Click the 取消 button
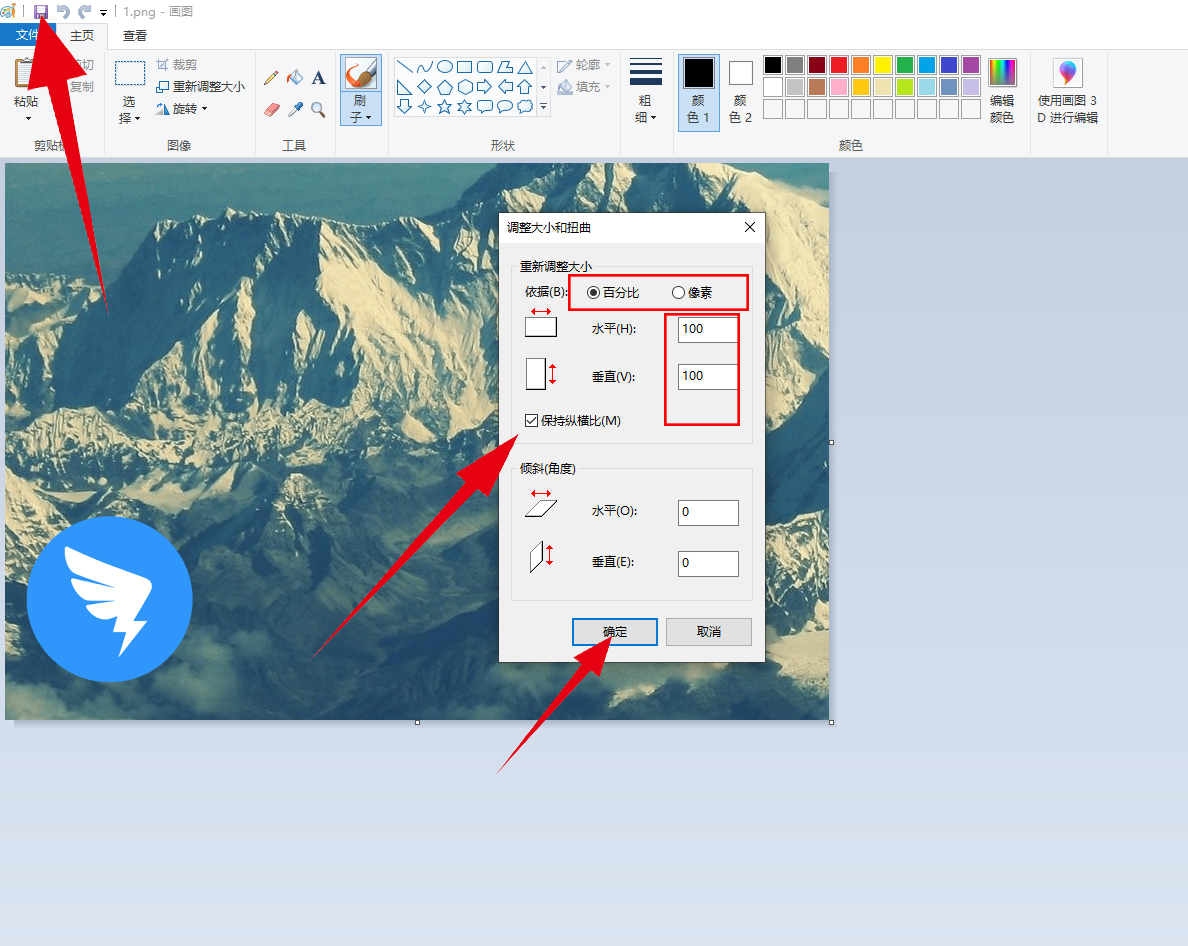The image size is (1188, 946). click(708, 632)
